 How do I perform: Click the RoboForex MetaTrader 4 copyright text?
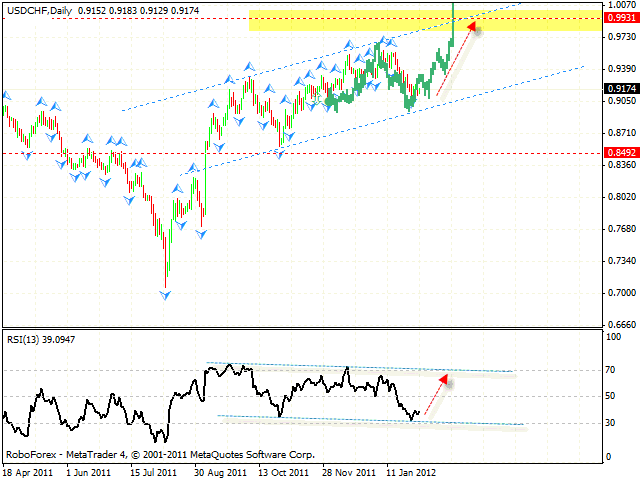[160, 454]
